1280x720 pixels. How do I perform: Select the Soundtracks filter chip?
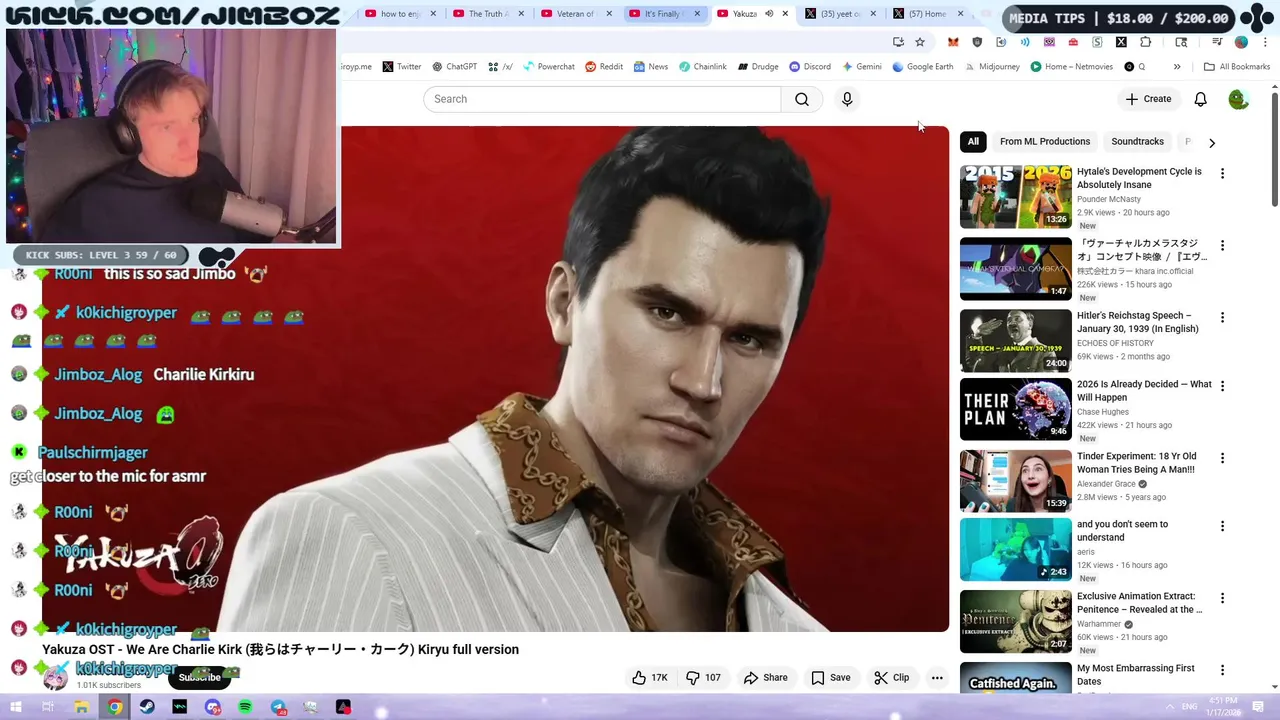1137,142
